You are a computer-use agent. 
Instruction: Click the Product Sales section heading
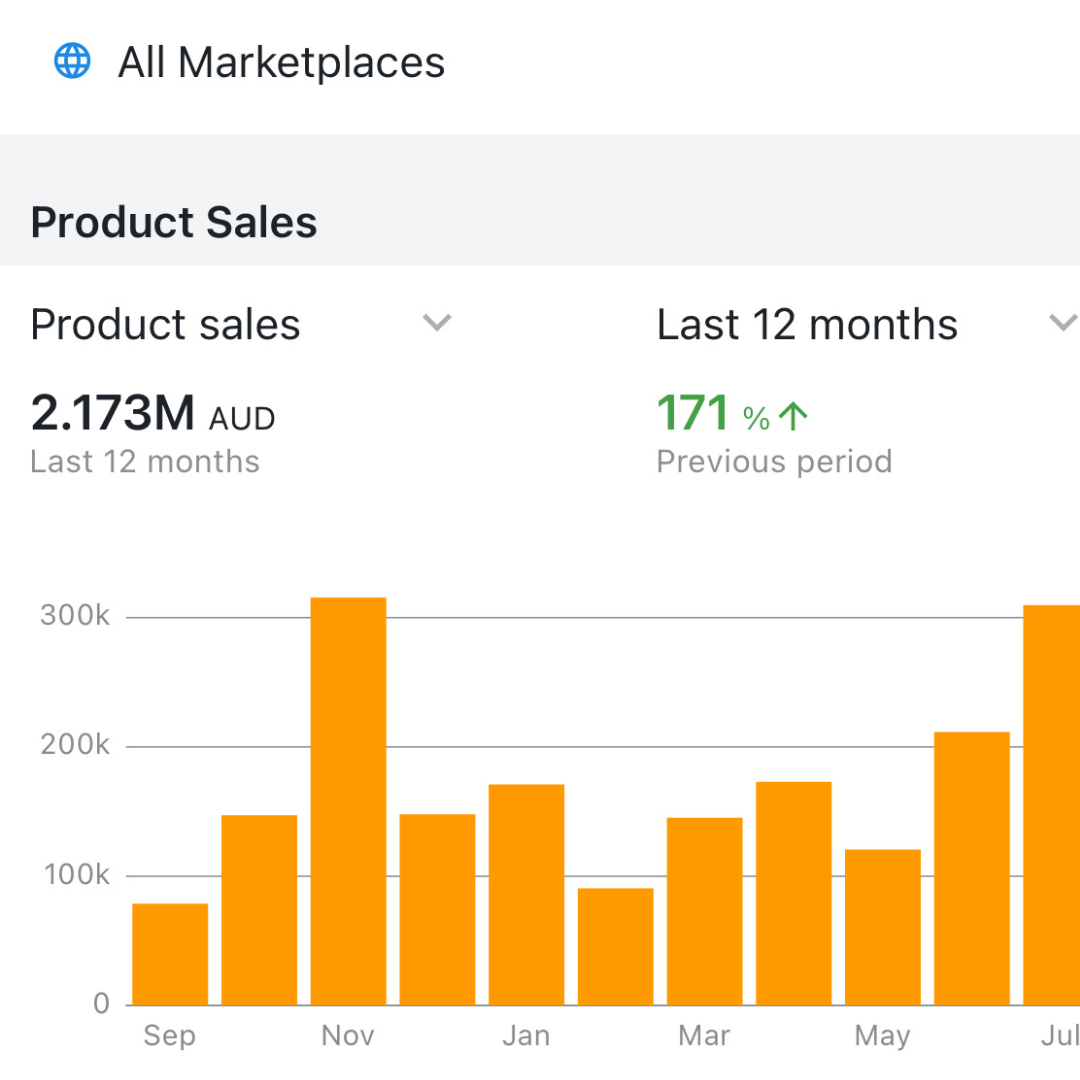coord(174,222)
